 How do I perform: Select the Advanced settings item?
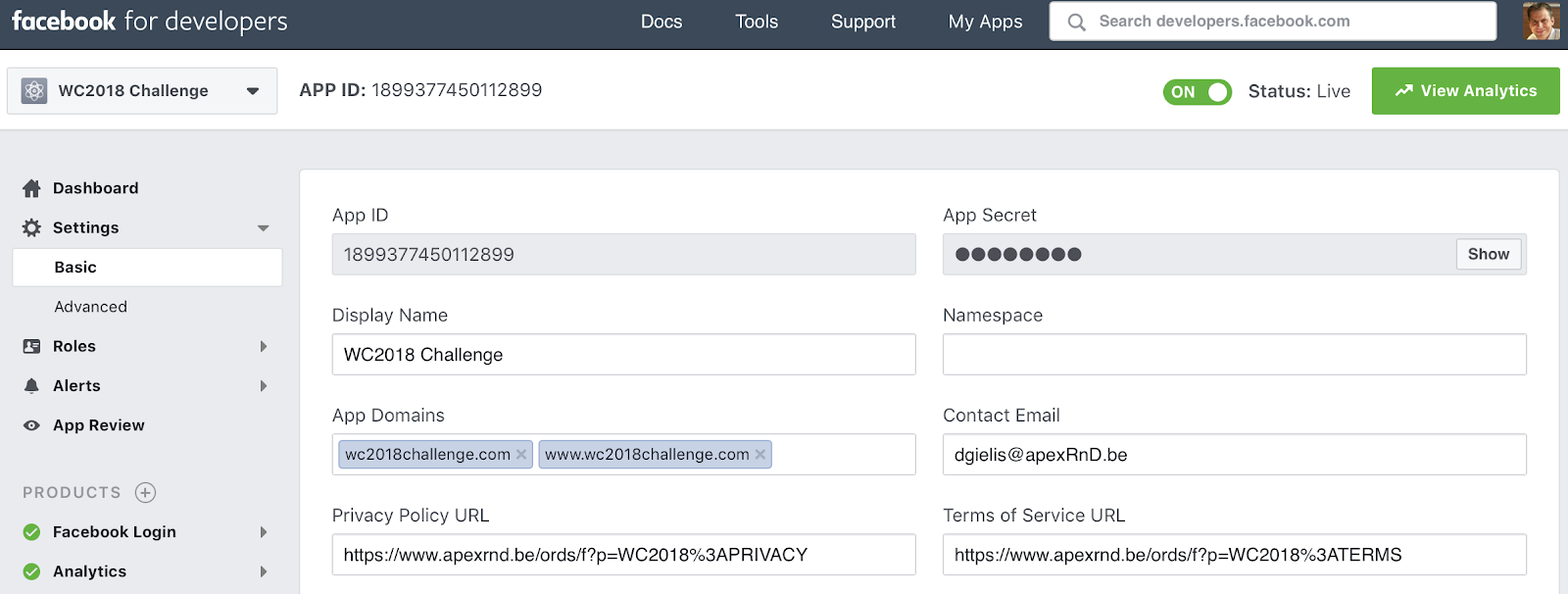point(91,307)
